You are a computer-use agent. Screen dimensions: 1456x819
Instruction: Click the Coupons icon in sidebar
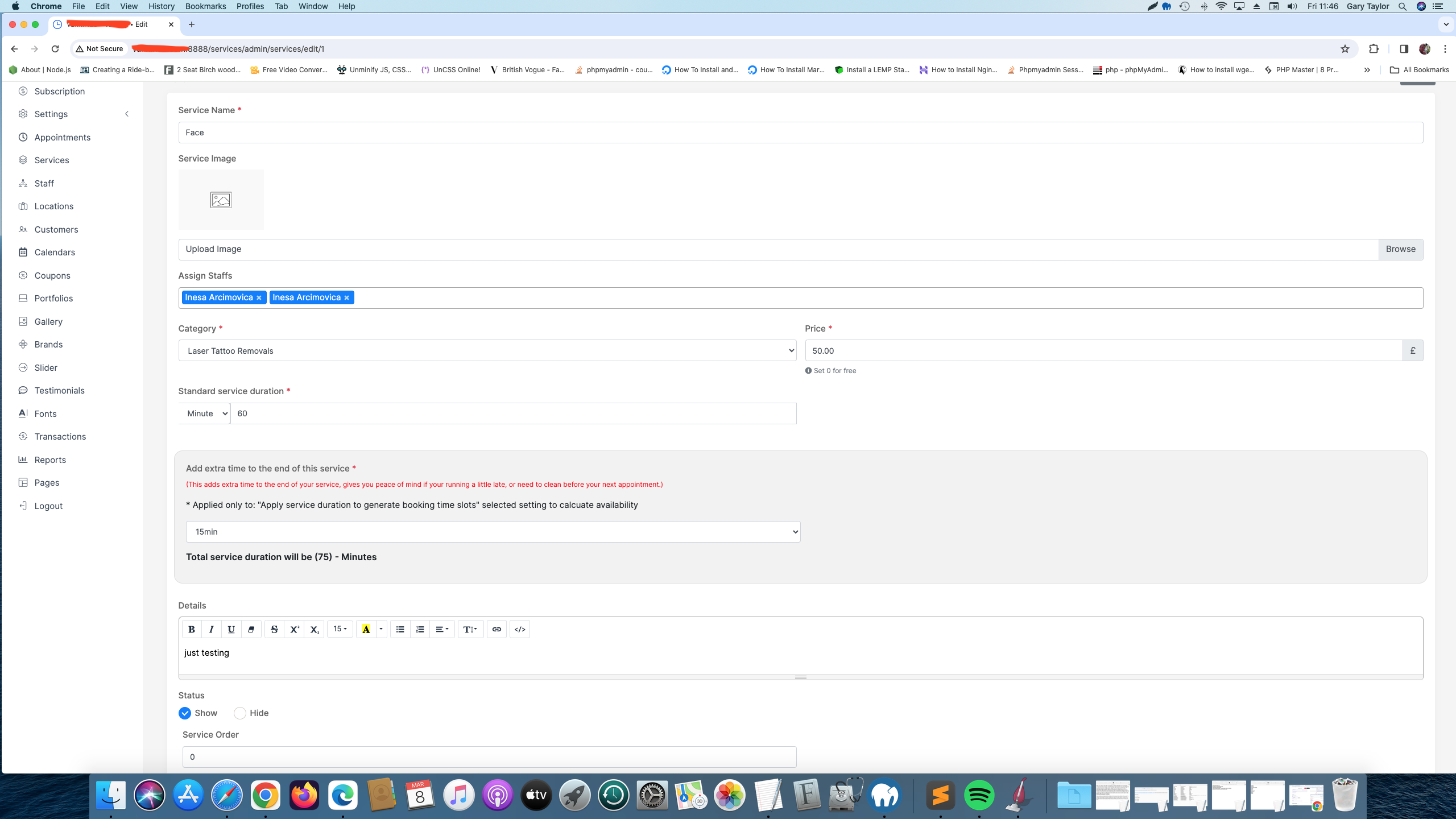pos(23,275)
